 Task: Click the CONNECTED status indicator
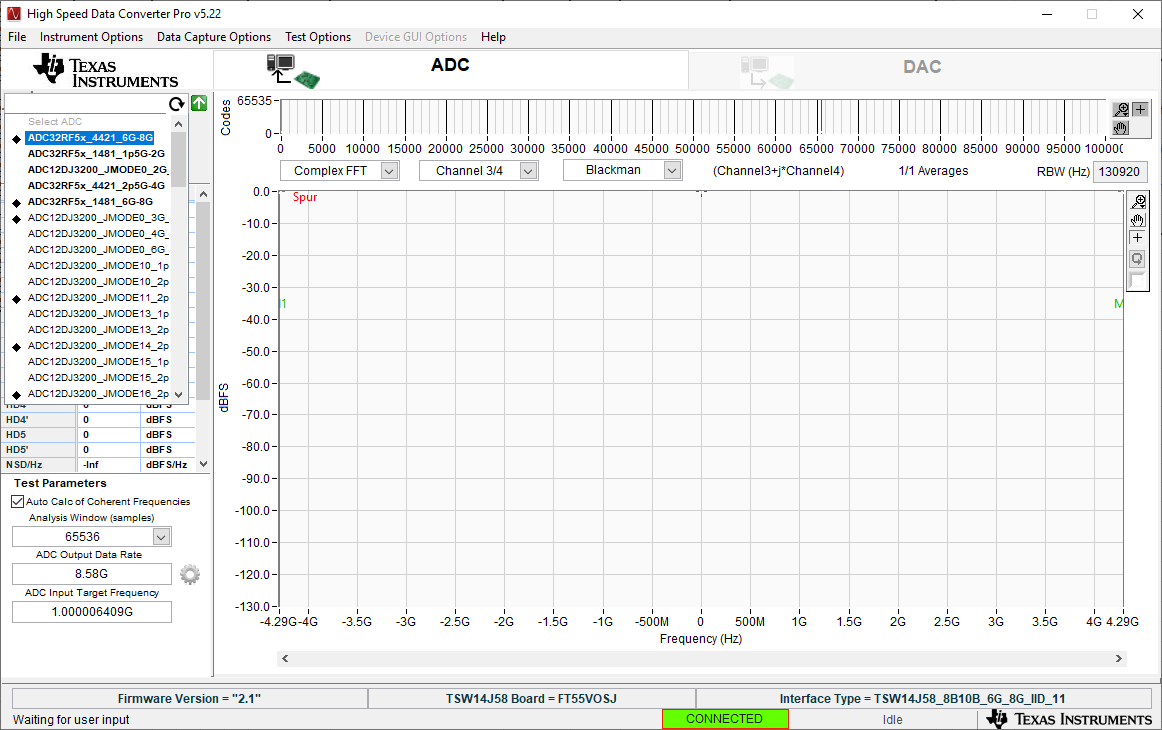[725, 718]
